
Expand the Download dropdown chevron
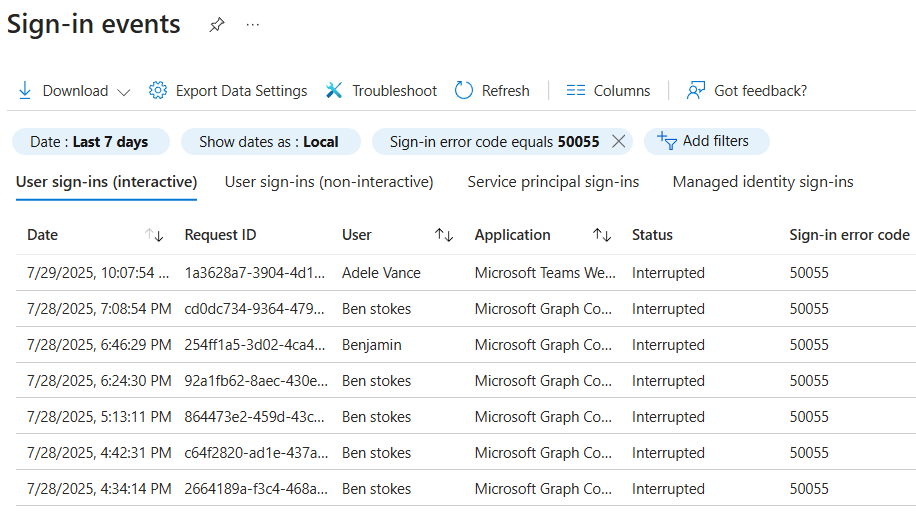tap(123, 92)
